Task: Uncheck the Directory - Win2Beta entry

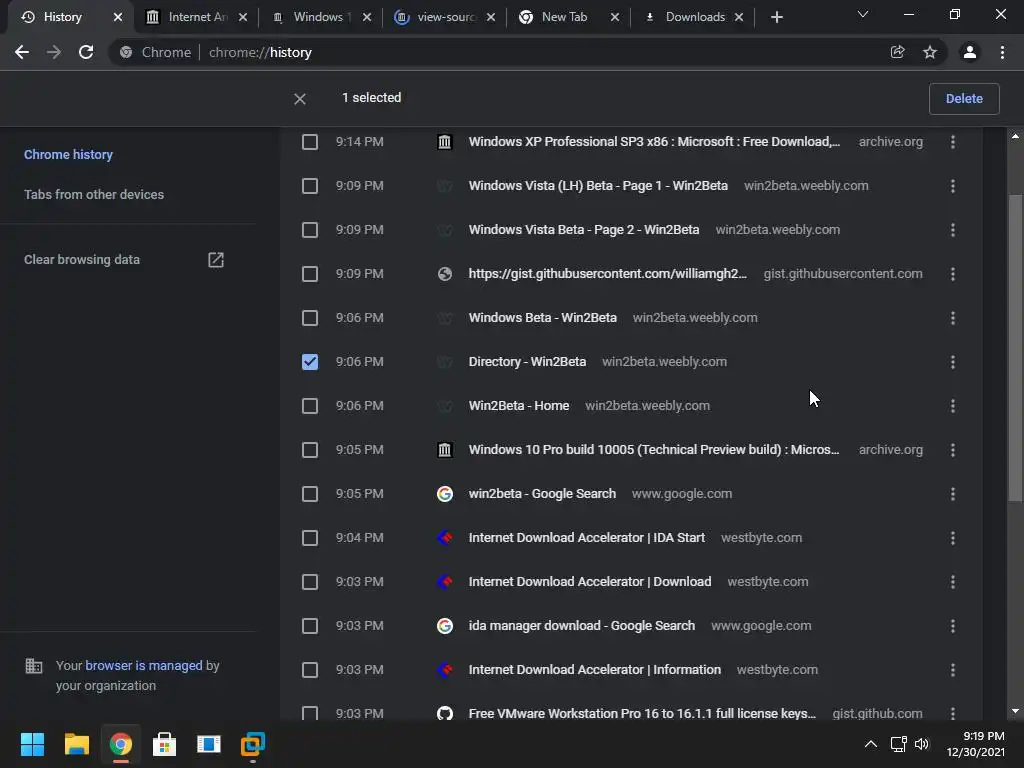Action: point(310,362)
